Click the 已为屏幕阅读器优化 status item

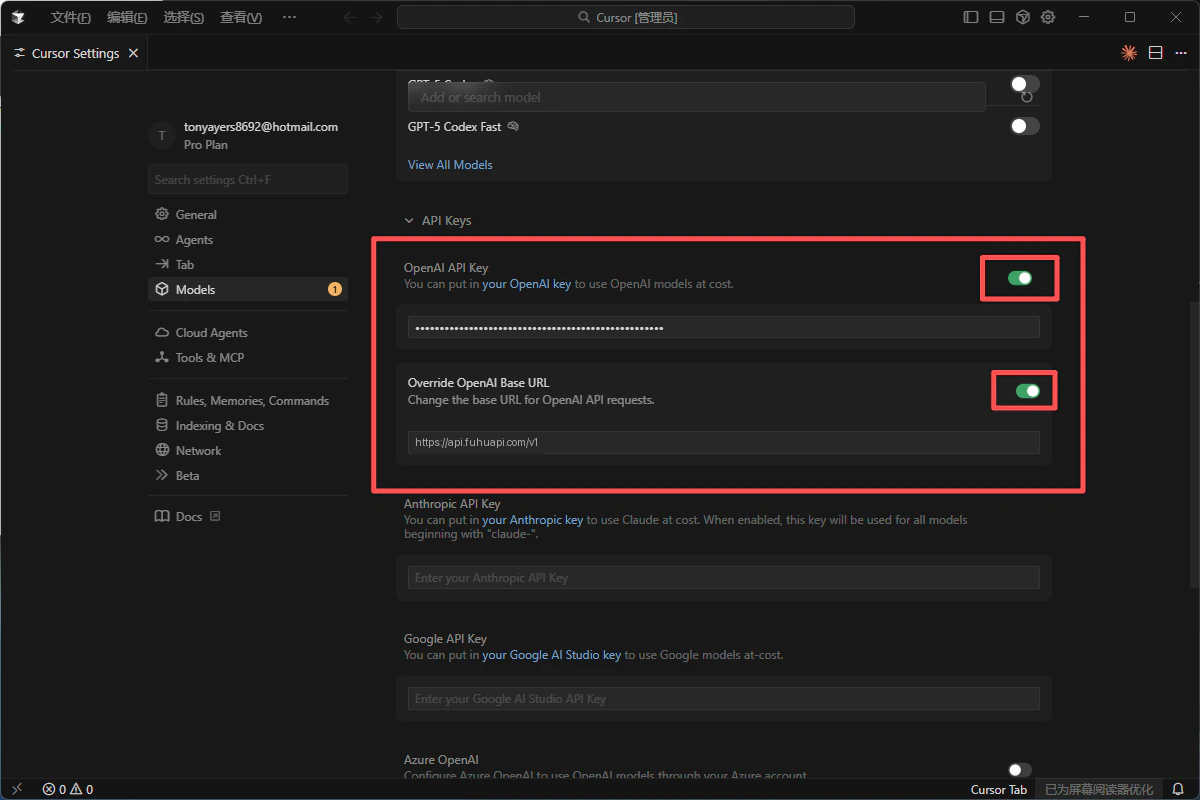click(1099, 789)
